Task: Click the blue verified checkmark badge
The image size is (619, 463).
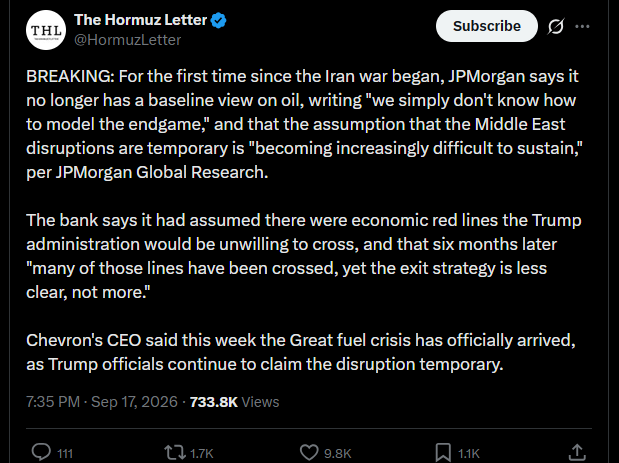Action: tap(218, 21)
